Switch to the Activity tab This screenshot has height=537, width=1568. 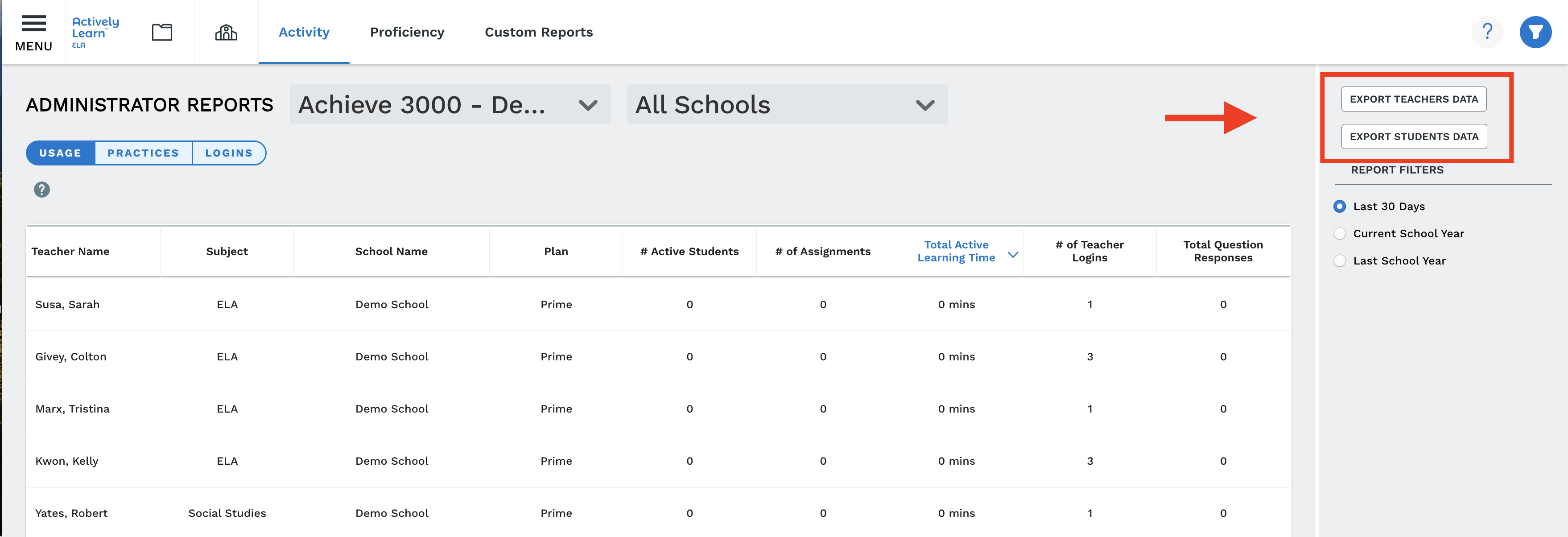[x=304, y=32]
